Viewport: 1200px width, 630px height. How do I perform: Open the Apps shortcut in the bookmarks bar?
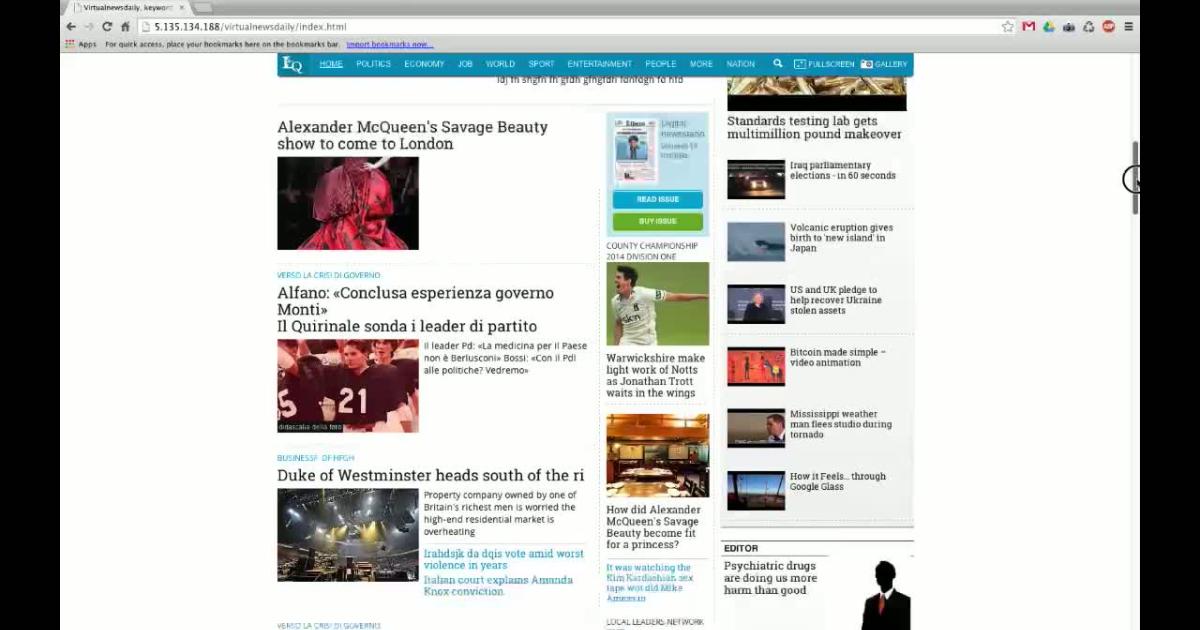(x=81, y=44)
